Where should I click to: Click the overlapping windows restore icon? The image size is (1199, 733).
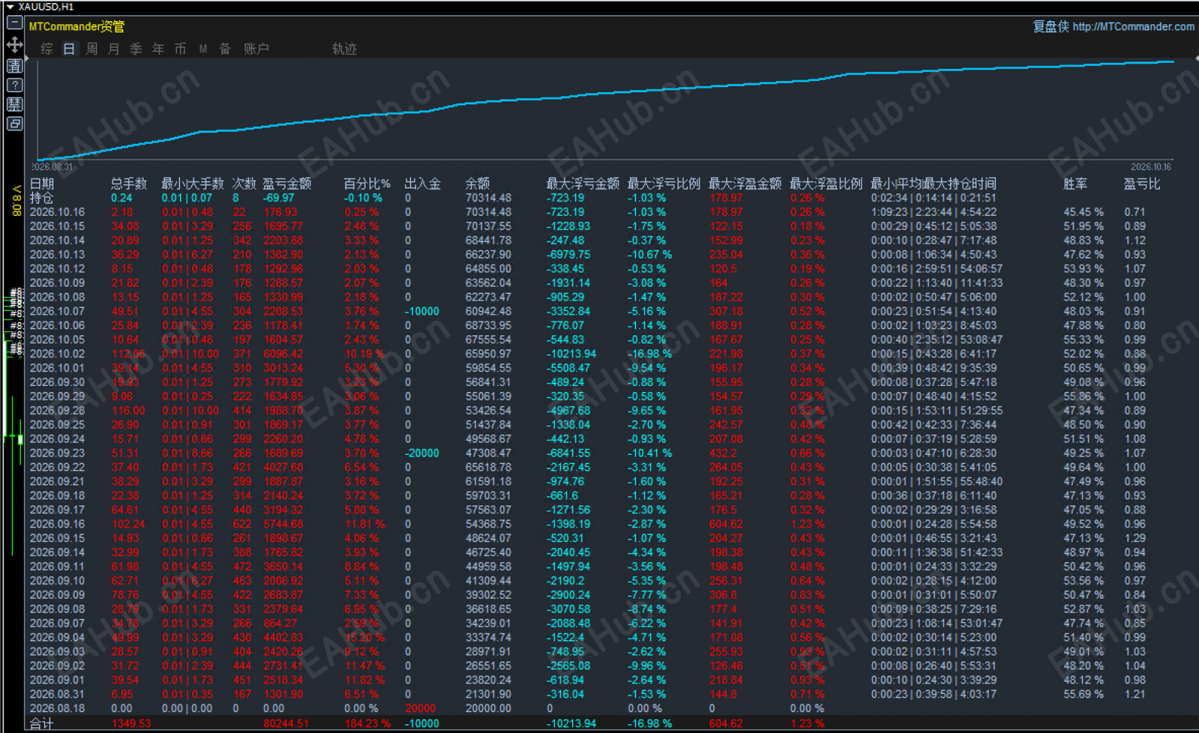tap(15, 123)
